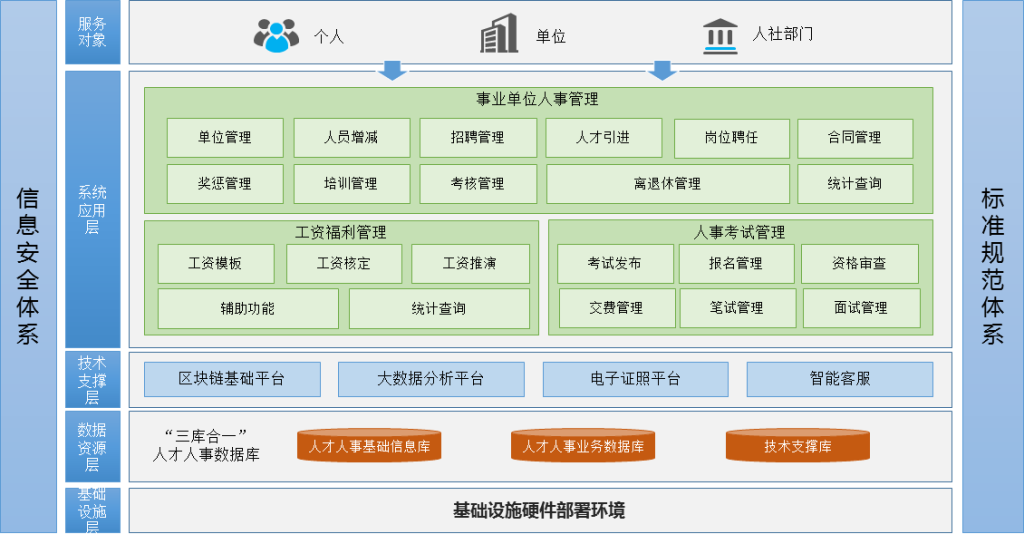Open the 招聘管理 module box
The height and width of the screenshot is (544, 1024).
pos(477,138)
